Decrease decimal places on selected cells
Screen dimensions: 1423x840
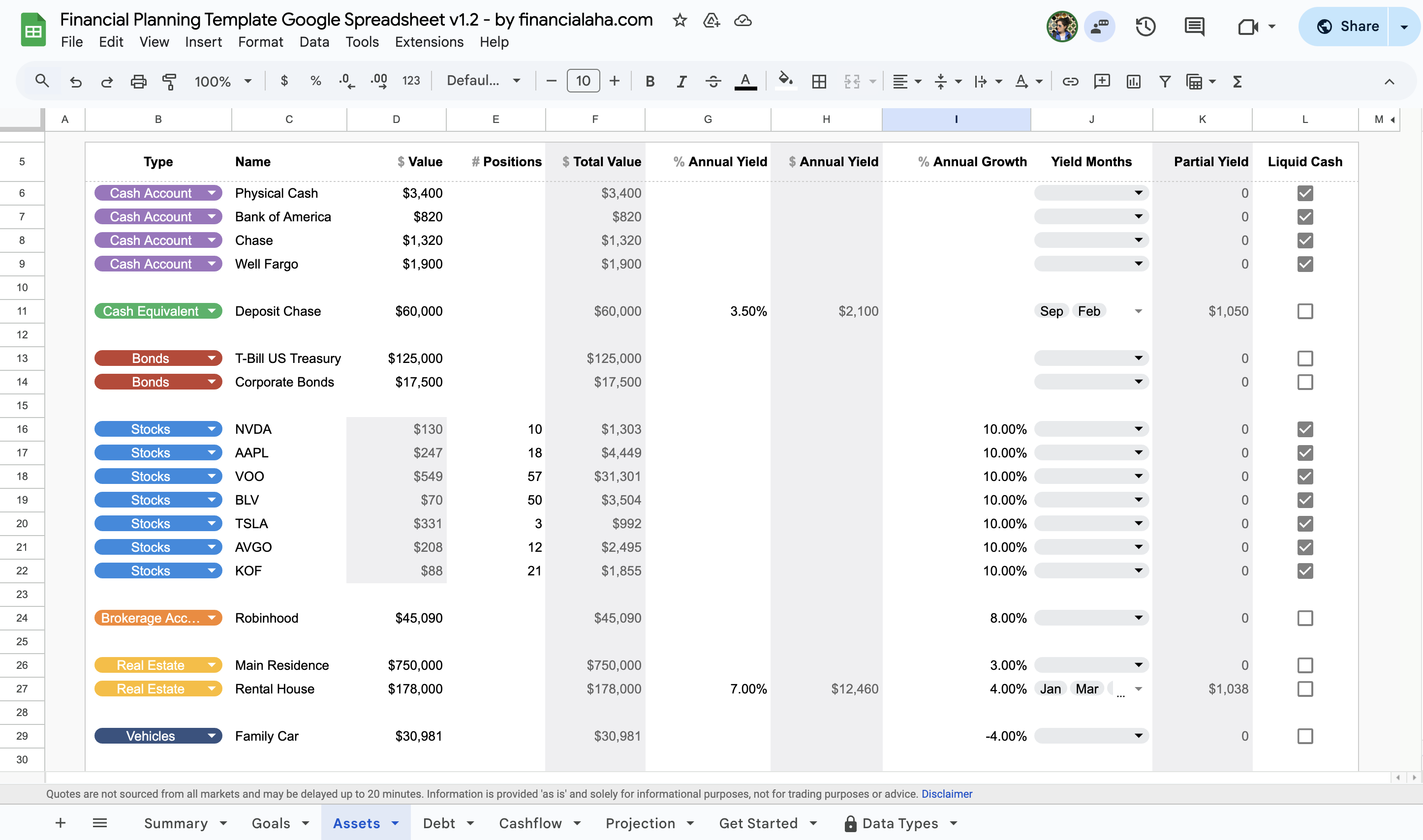click(x=345, y=82)
